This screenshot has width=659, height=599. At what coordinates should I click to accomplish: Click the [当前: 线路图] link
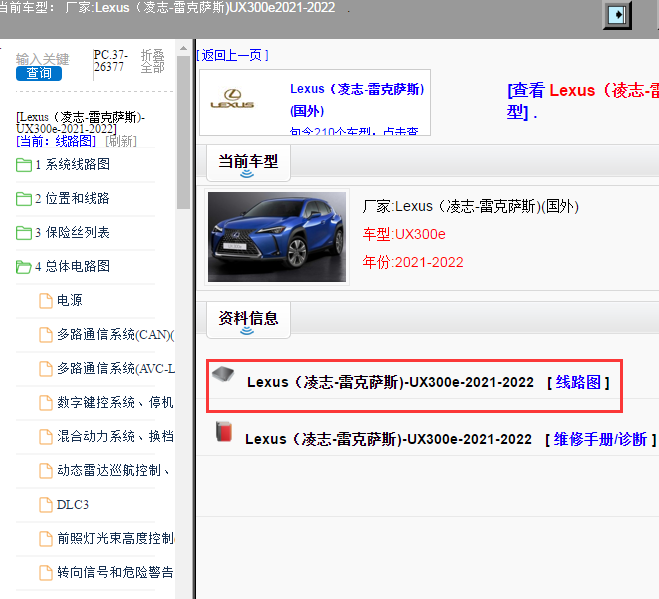(x=56, y=141)
